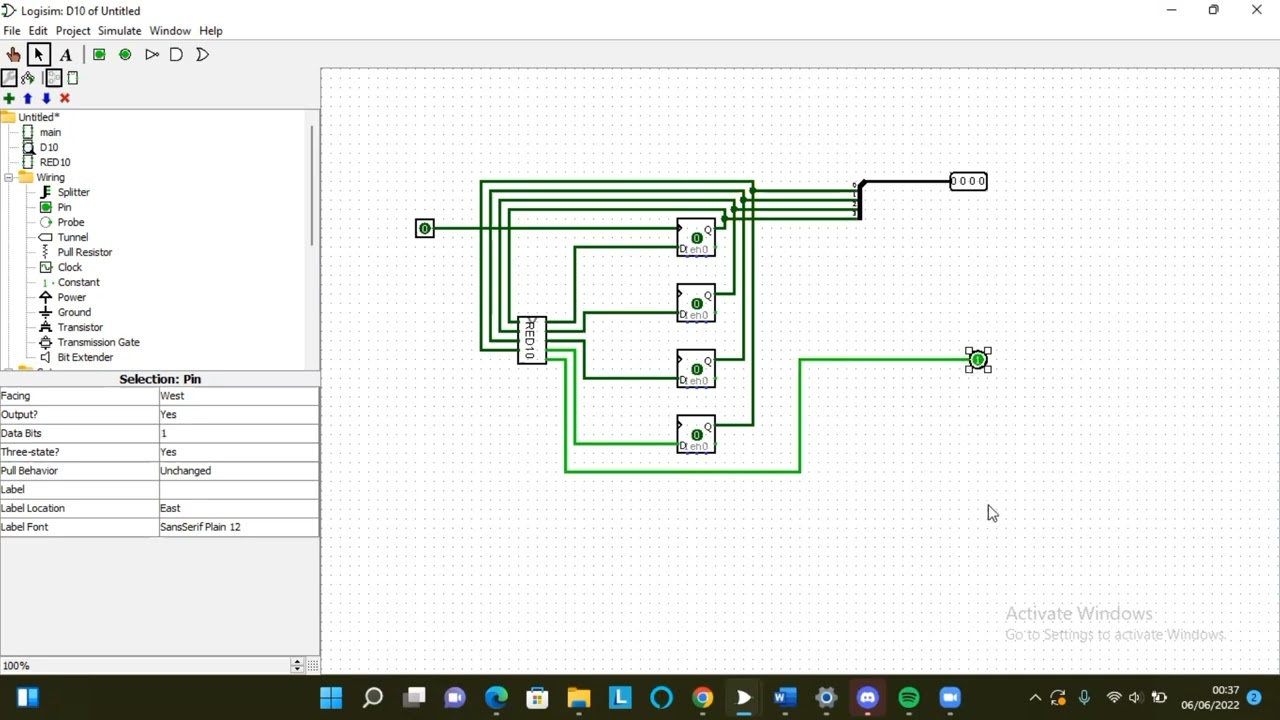Select Power component in tree
Image resolution: width=1280 pixels, height=720 pixels.
click(71, 297)
